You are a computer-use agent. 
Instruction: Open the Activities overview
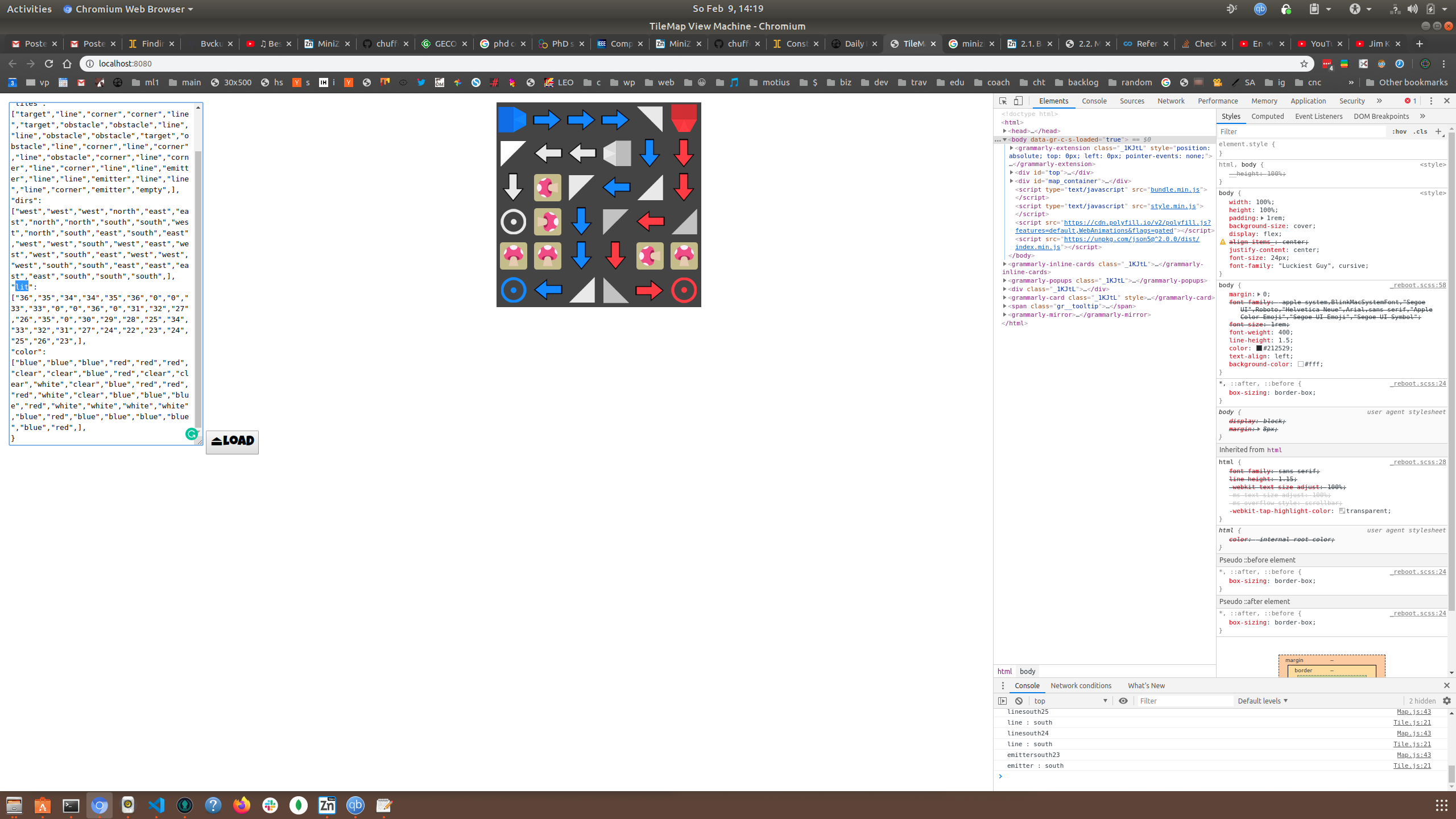[29, 9]
